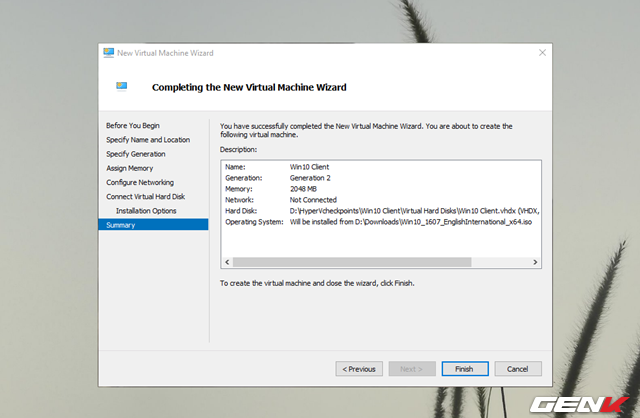Click the 'Memory:' label in description
This screenshot has width=640, height=418.
pos(239,189)
